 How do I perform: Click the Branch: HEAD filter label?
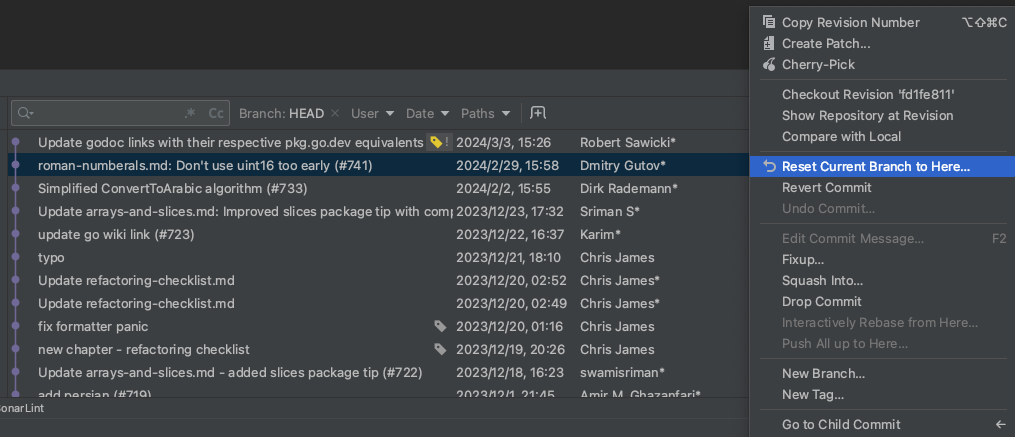click(281, 114)
